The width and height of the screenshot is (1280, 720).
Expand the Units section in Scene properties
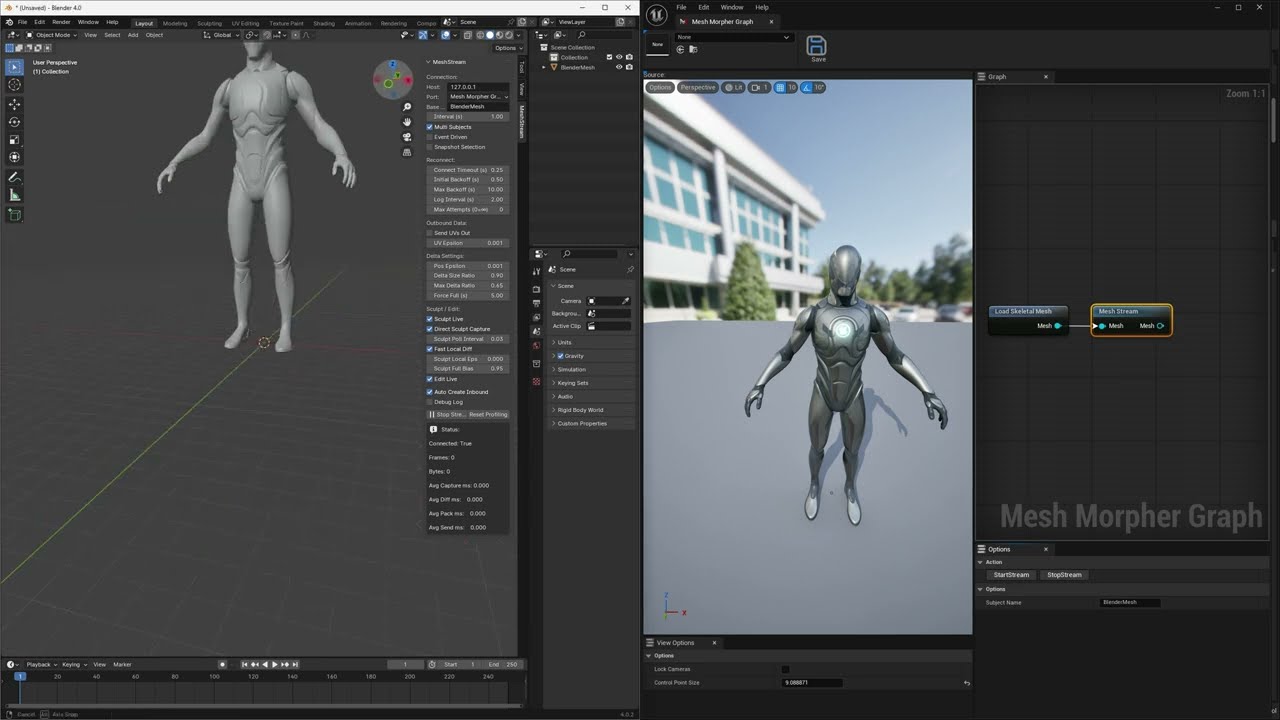tap(592, 342)
